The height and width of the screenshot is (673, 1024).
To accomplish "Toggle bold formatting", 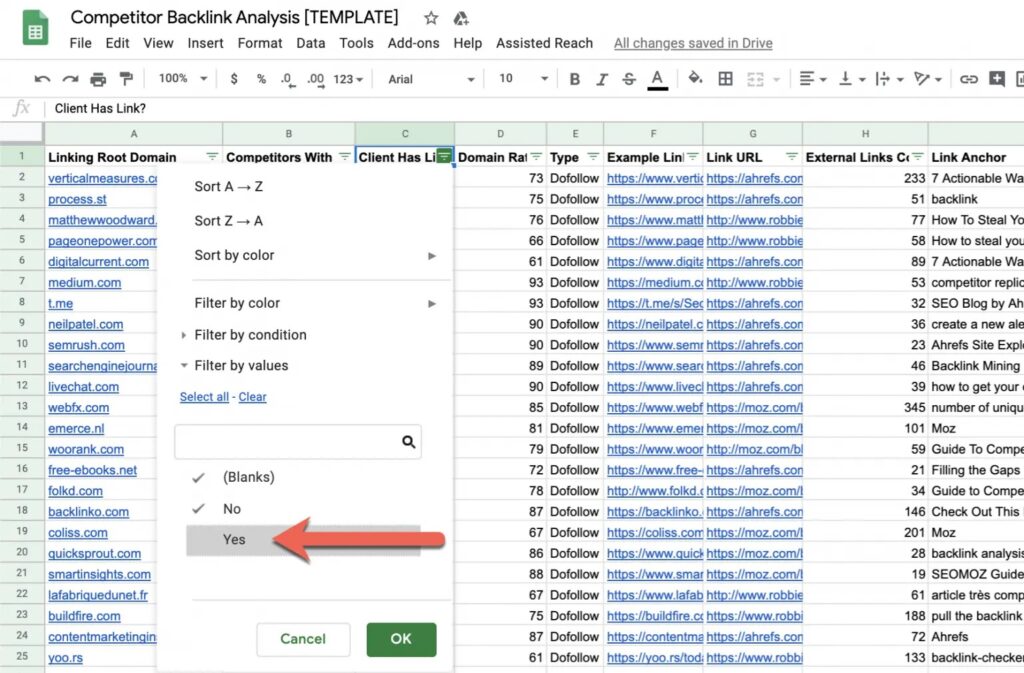I will [x=575, y=79].
